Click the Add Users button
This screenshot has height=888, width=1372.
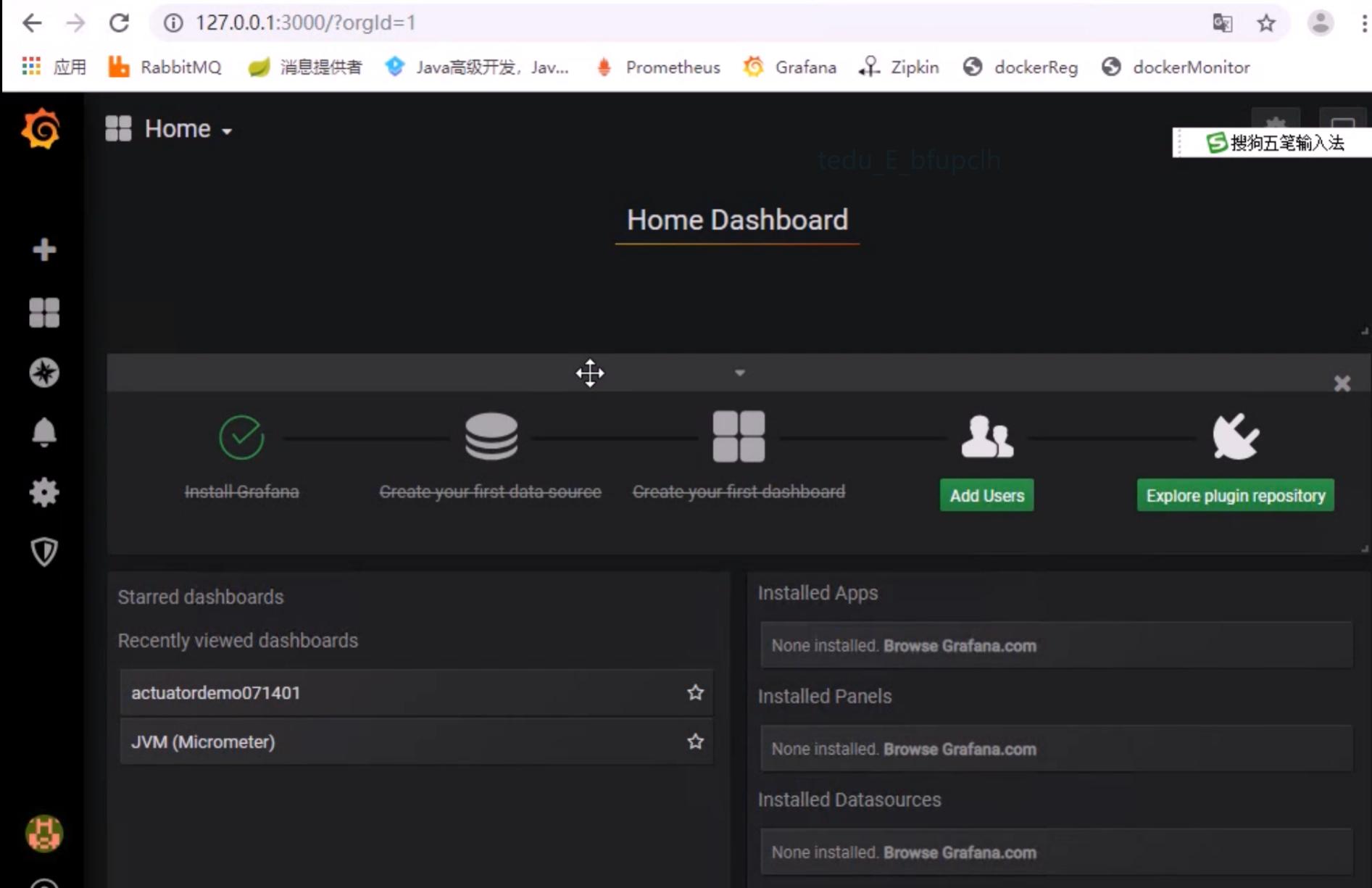[x=986, y=495]
